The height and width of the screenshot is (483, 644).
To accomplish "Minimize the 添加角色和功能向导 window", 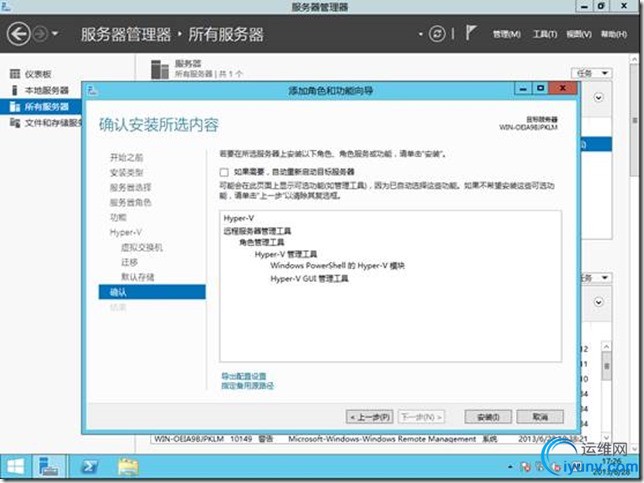I will tap(523, 88).
